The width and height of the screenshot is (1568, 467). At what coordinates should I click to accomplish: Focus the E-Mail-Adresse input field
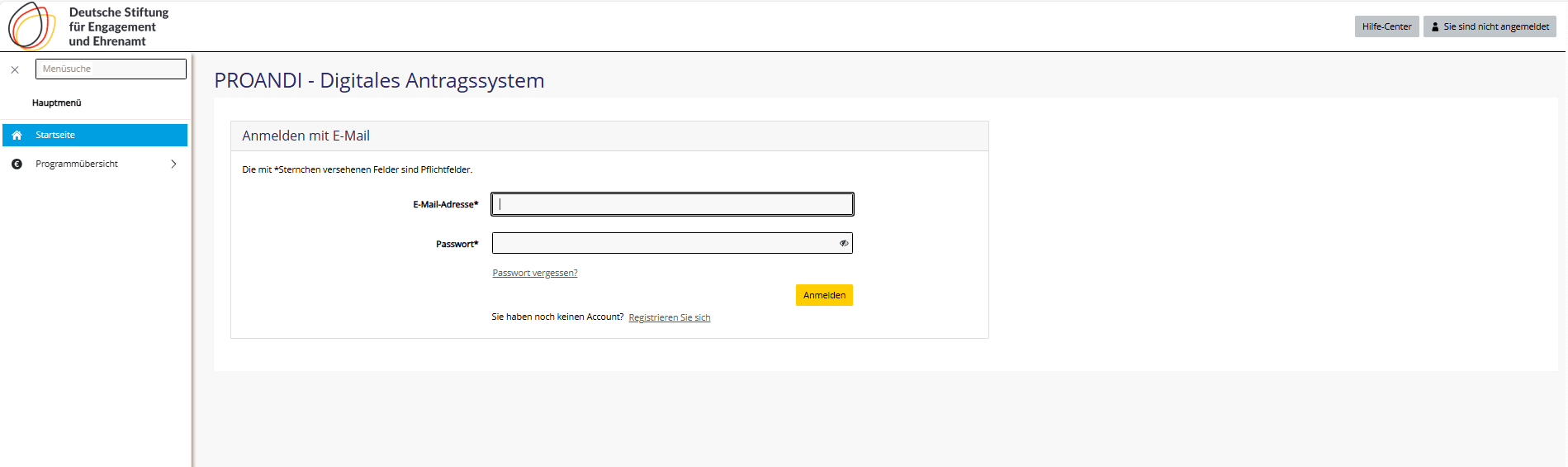[x=672, y=205]
